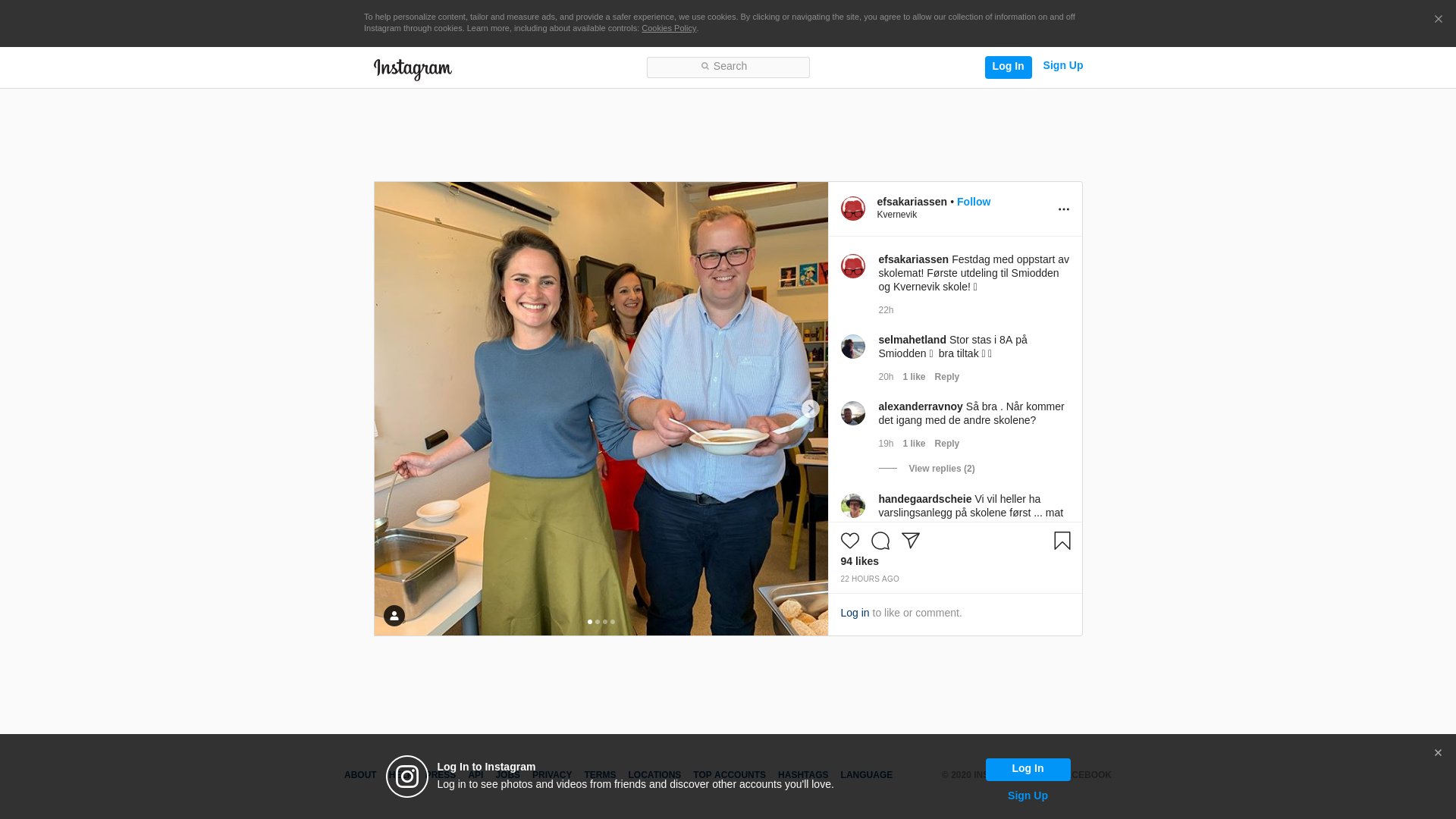Reply to selmahetland's comment

[946, 377]
